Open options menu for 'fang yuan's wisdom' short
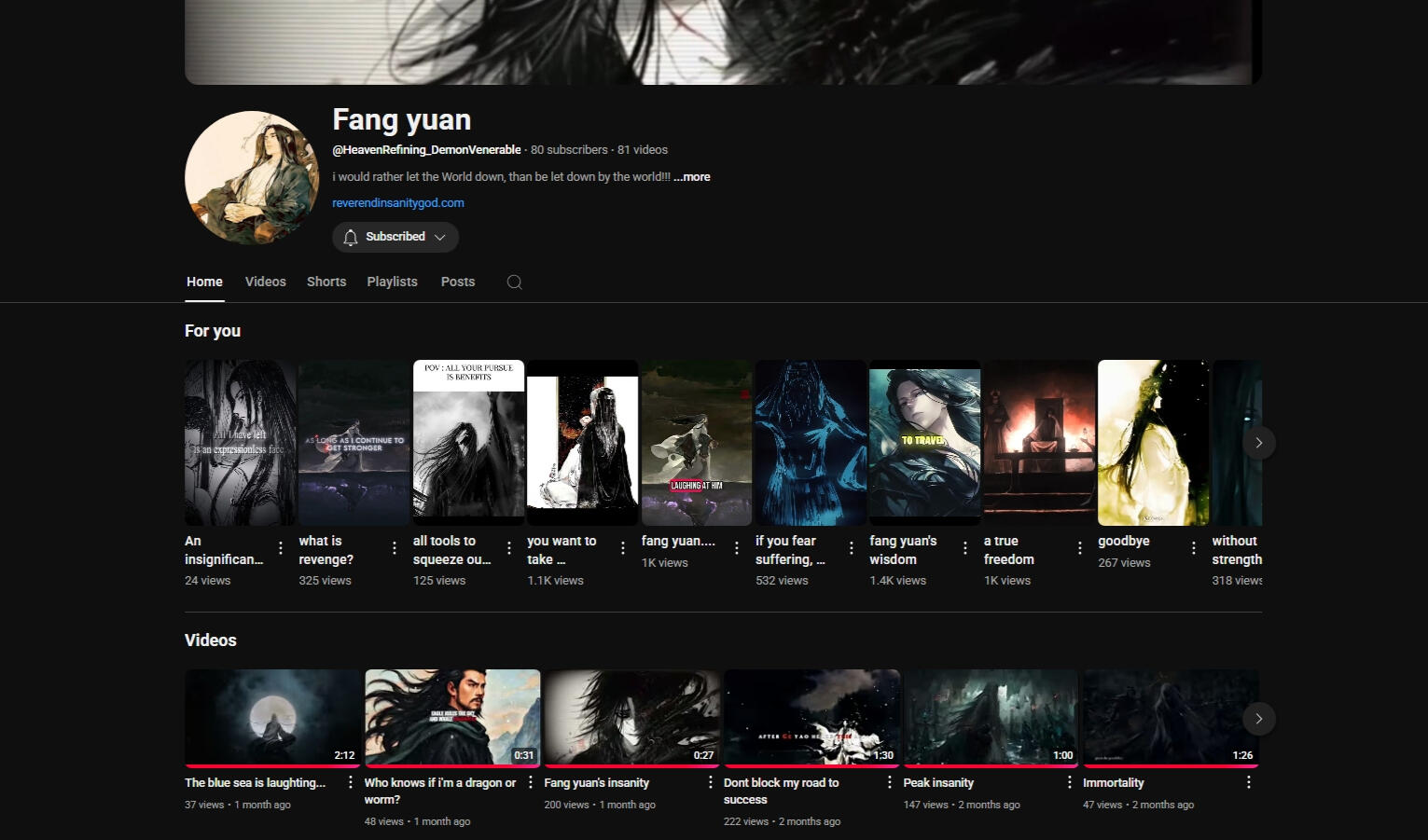 click(965, 548)
